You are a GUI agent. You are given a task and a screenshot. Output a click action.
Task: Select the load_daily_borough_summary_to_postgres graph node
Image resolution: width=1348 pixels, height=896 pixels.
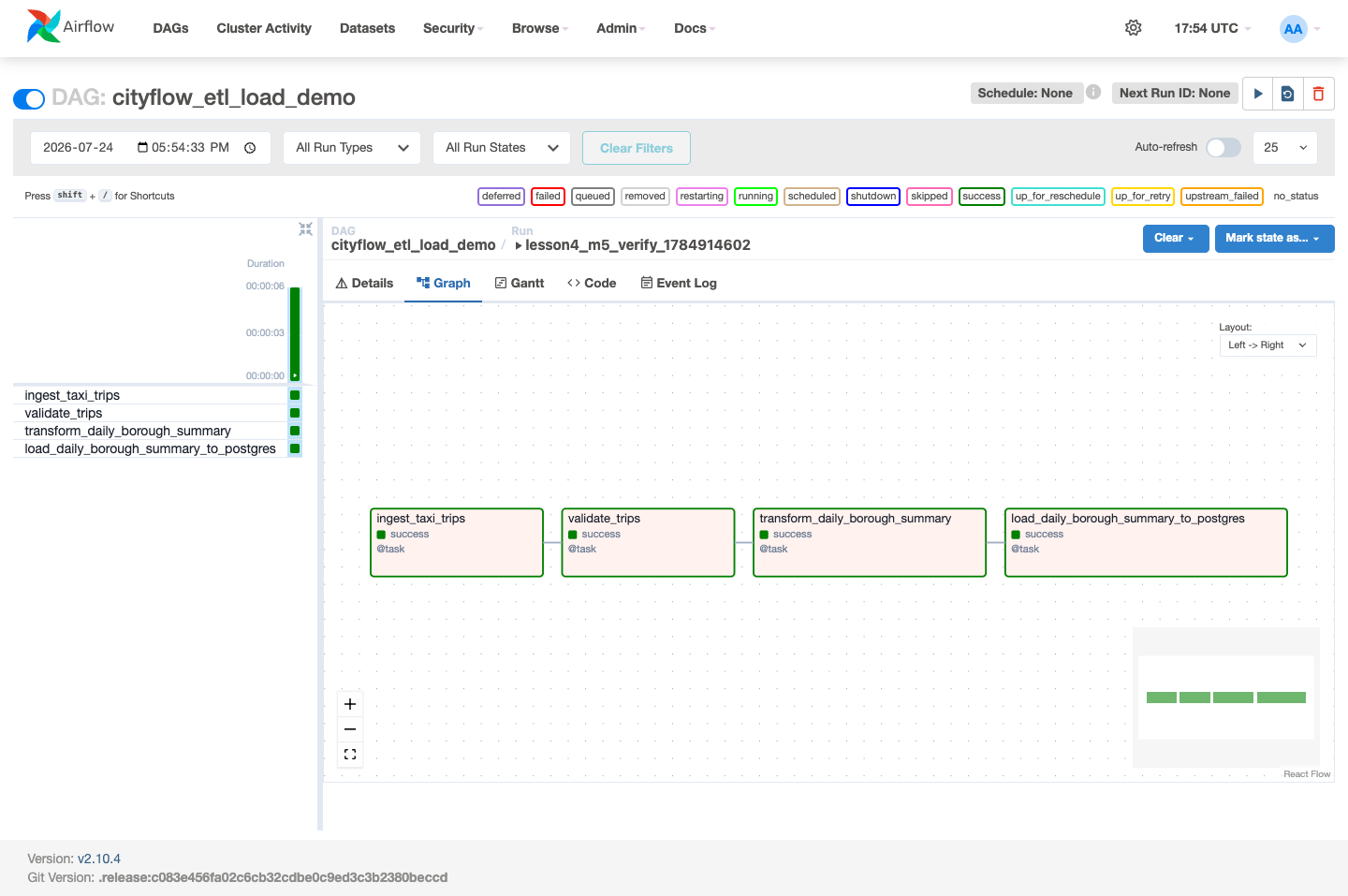pos(1146,542)
